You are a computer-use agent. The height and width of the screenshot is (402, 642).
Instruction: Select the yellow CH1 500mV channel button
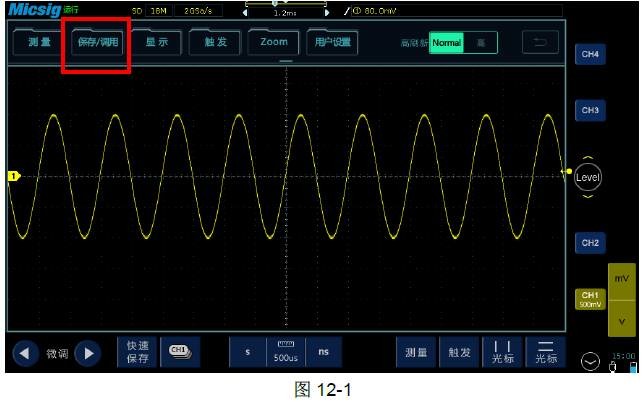587,298
